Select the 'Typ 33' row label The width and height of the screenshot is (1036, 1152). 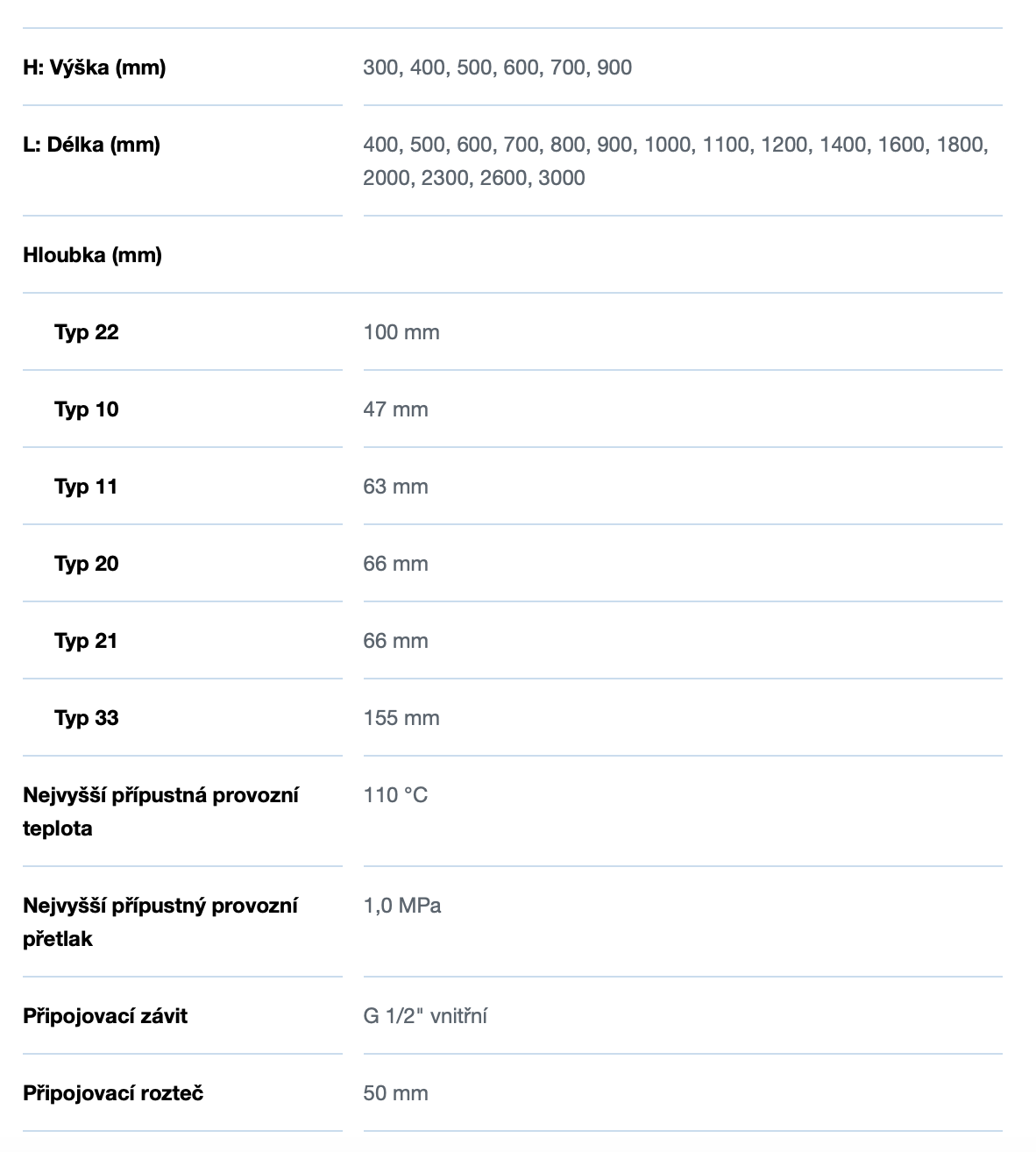click(86, 718)
